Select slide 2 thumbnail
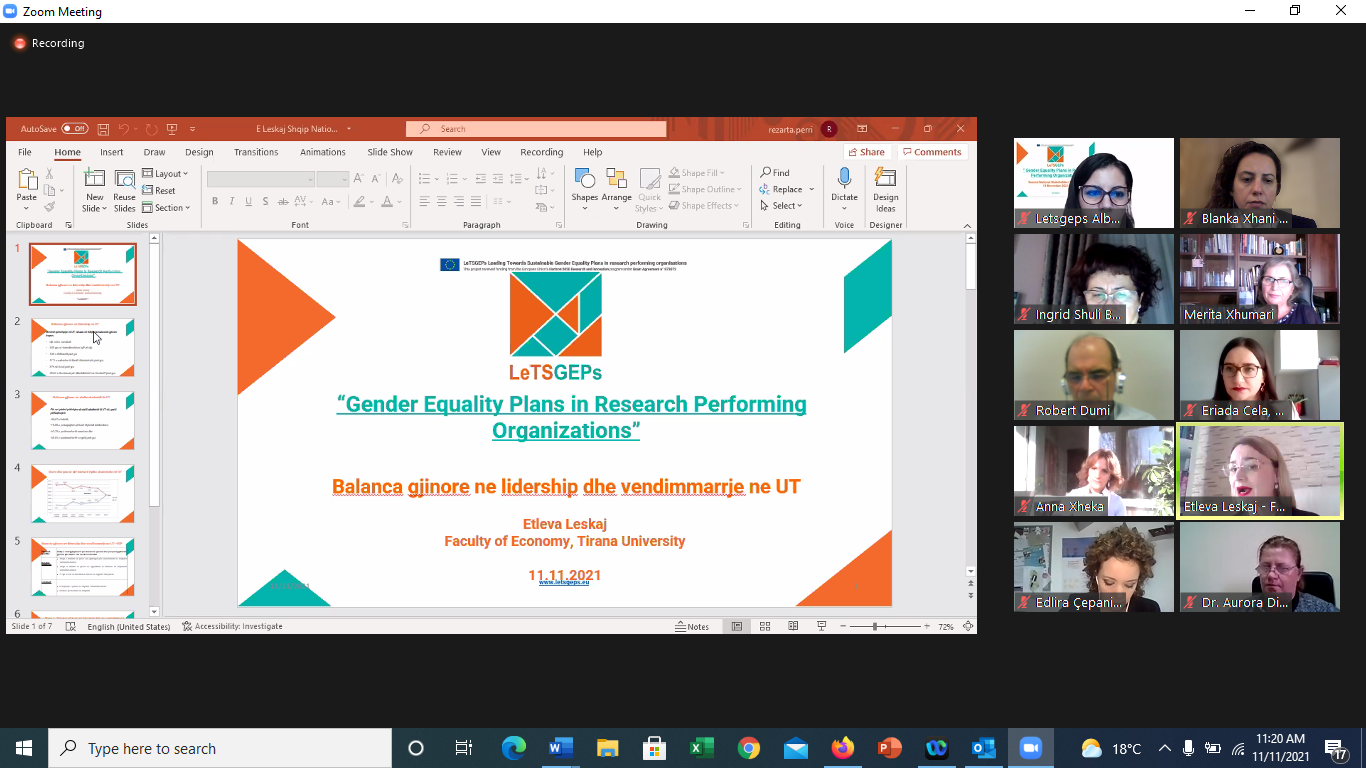 point(83,347)
